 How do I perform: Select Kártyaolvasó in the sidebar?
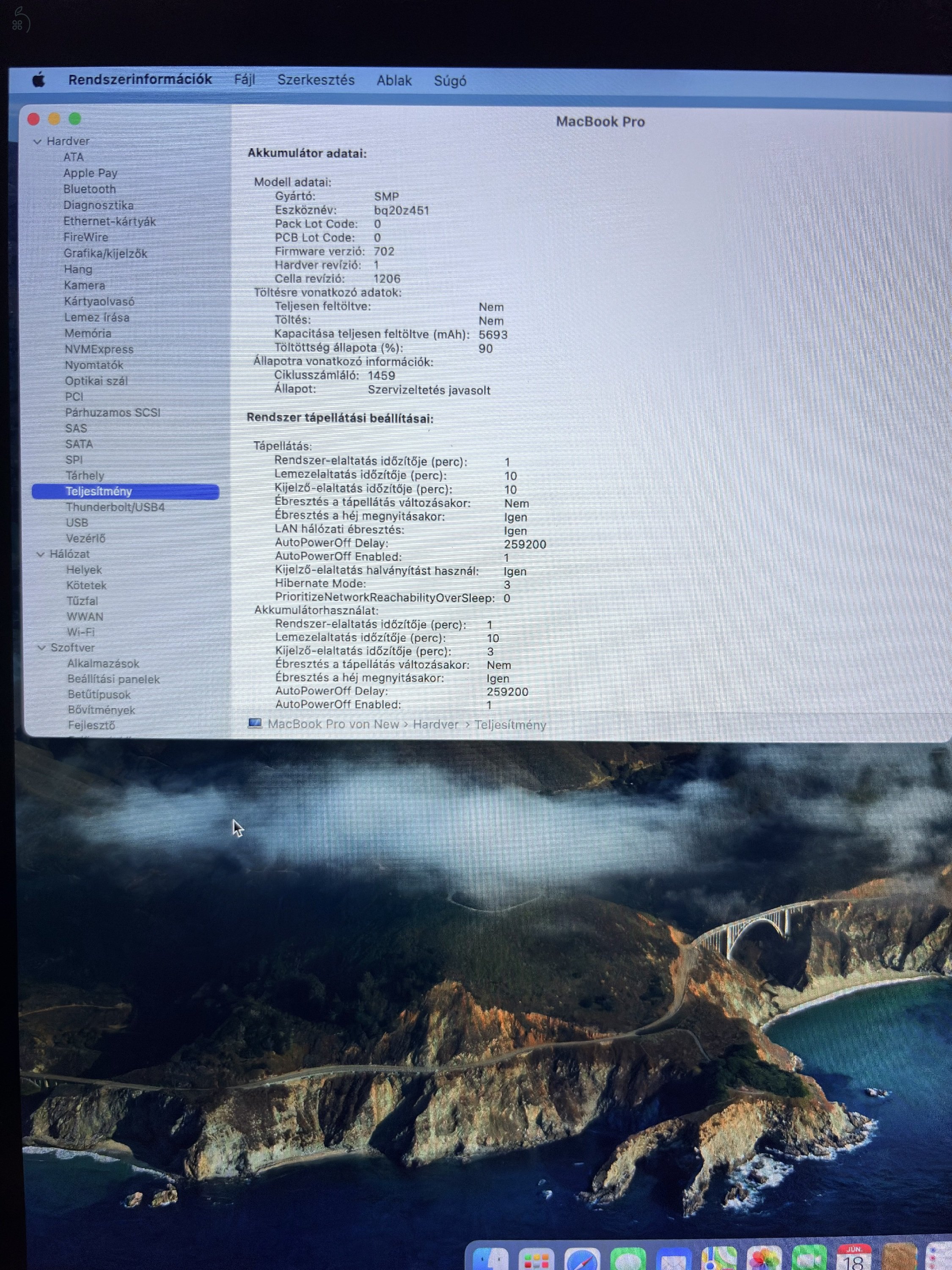click(99, 301)
